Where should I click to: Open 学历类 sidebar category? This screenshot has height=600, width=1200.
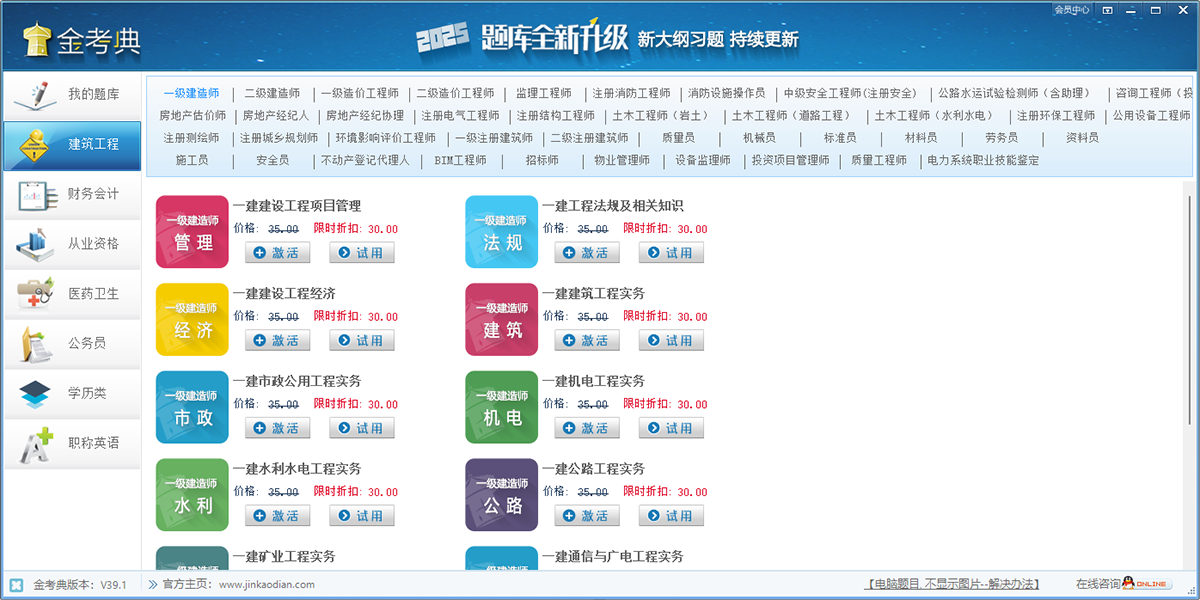pyautogui.click(x=72, y=393)
